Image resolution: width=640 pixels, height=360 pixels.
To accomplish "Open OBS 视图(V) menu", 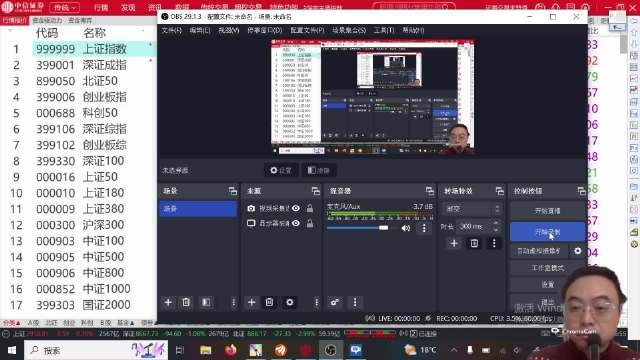I will (229, 30).
